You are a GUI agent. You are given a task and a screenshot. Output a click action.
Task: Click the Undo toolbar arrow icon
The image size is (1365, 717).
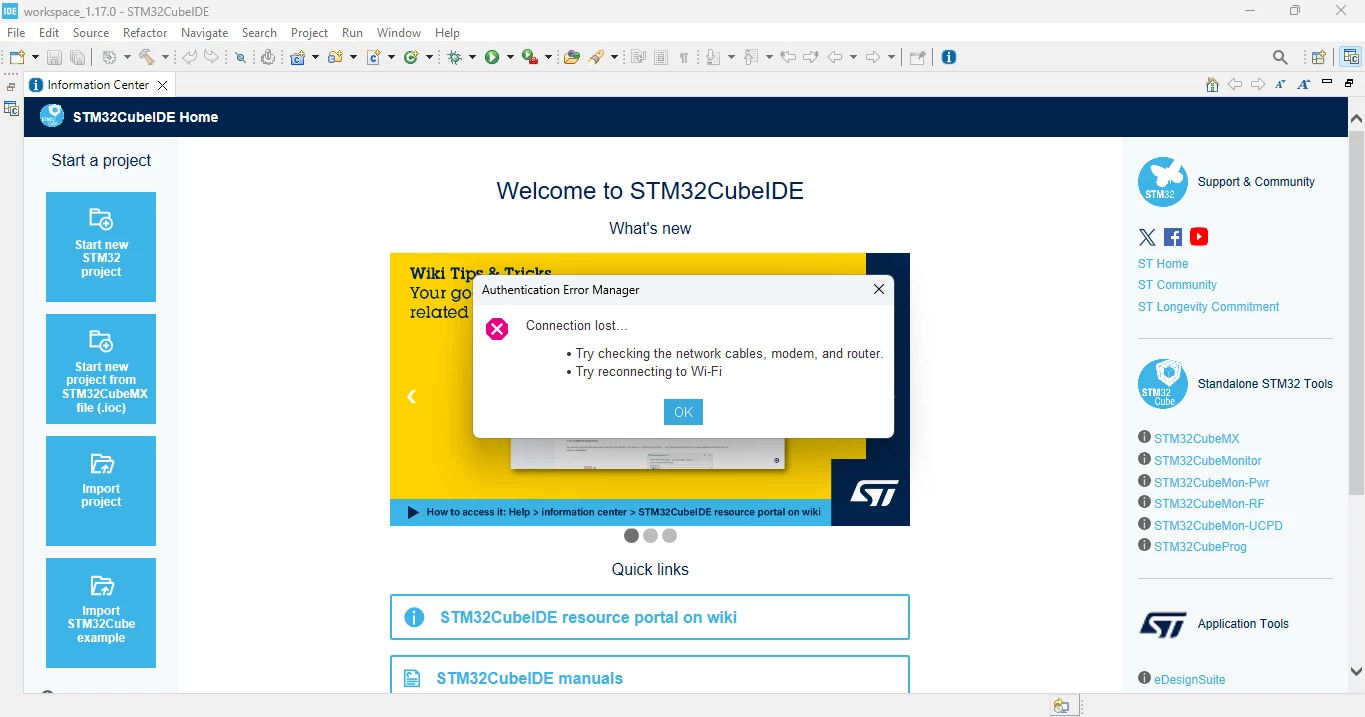tap(189, 57)
